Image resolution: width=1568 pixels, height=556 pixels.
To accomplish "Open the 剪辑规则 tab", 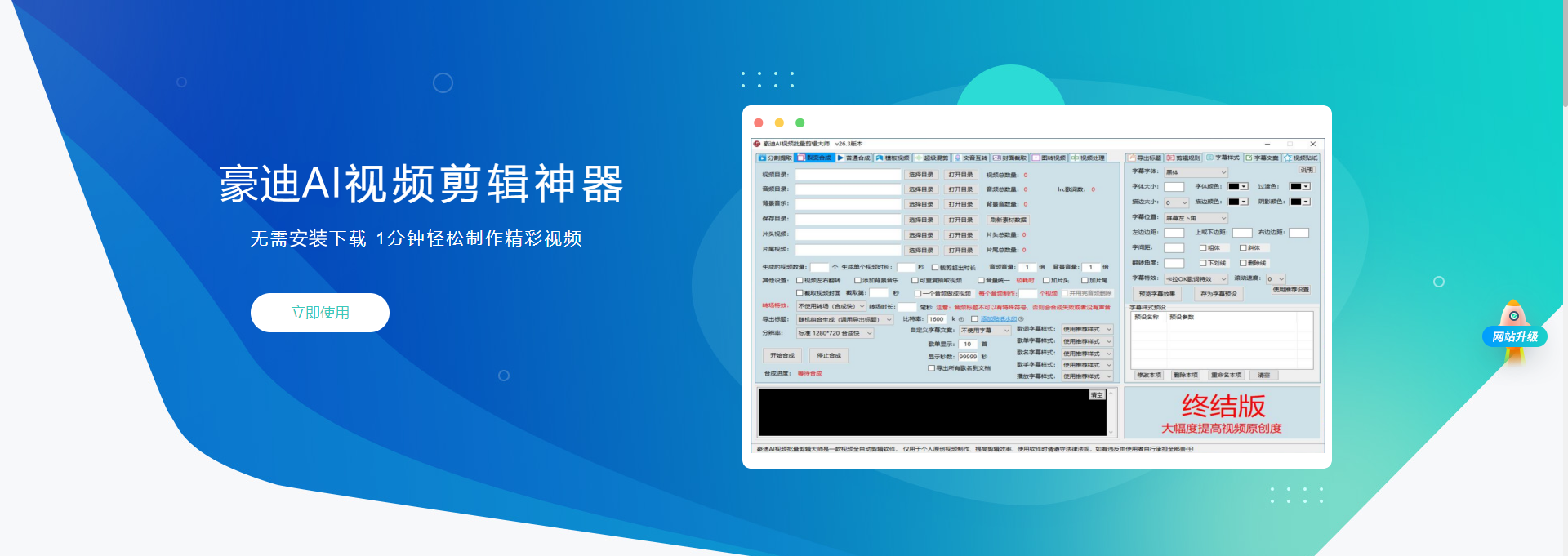I will [1184, 158].
